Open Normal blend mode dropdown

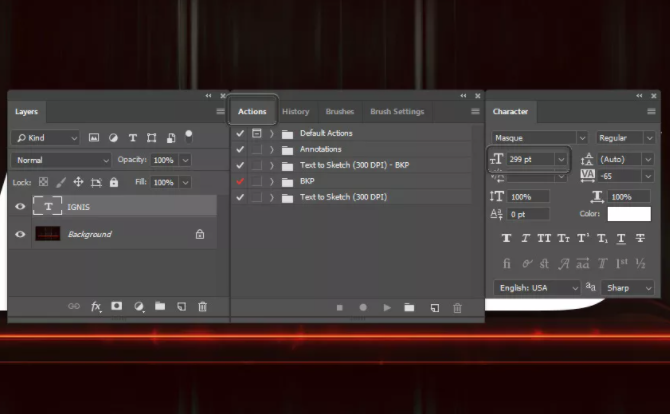pyautogui.click(x=61, y=160)
